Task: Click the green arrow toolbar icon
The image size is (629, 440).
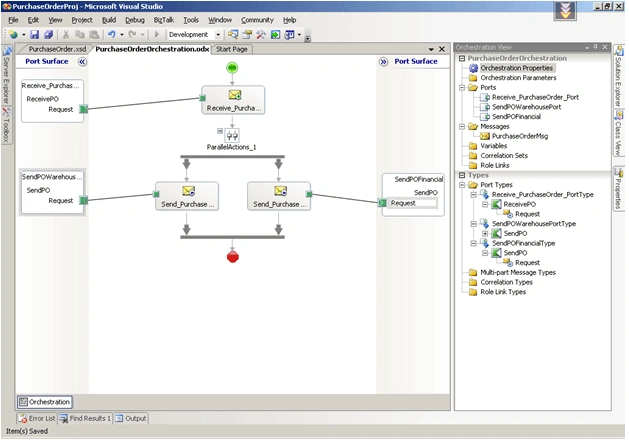Action: coord(275,34)
